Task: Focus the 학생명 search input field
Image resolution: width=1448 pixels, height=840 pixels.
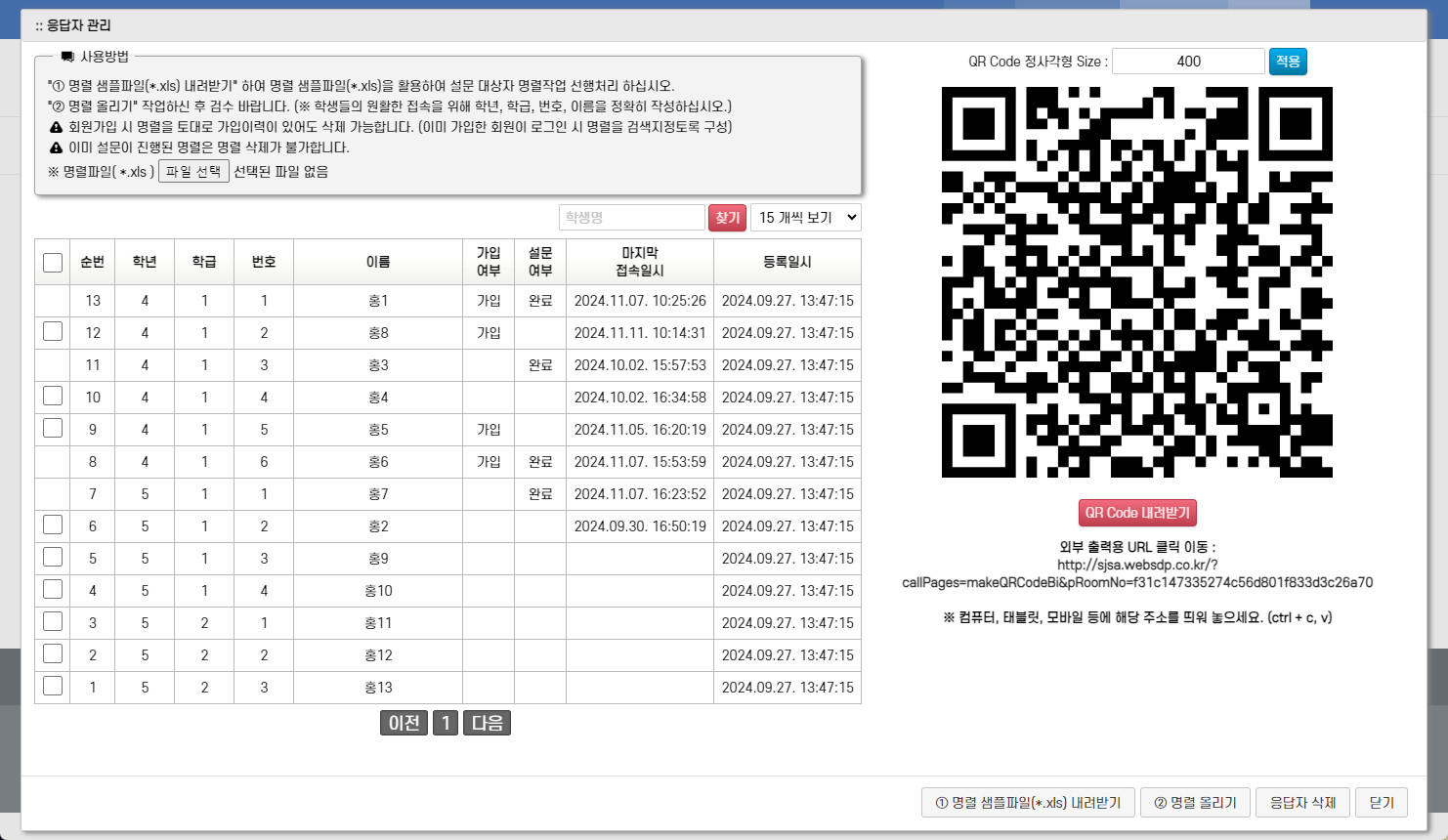Action: (632, 218)
